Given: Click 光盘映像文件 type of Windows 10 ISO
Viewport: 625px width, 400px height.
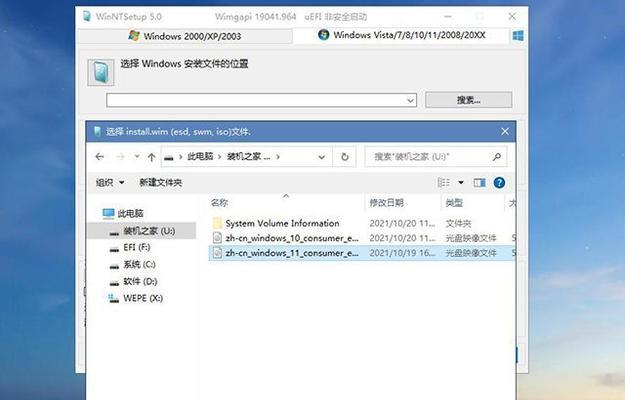Looking at the screenshot, I should [471, 238].
